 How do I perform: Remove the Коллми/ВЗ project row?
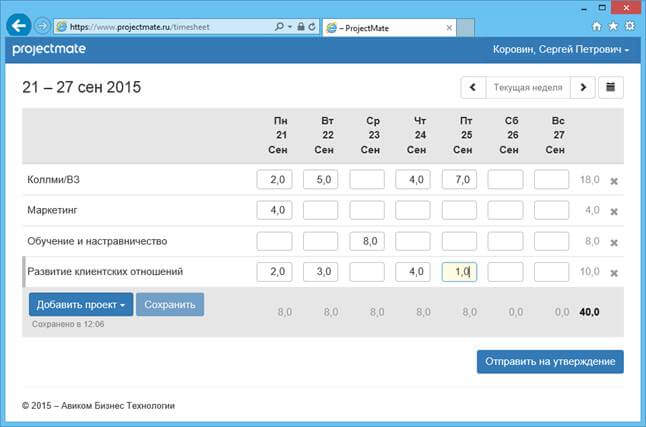614,181
